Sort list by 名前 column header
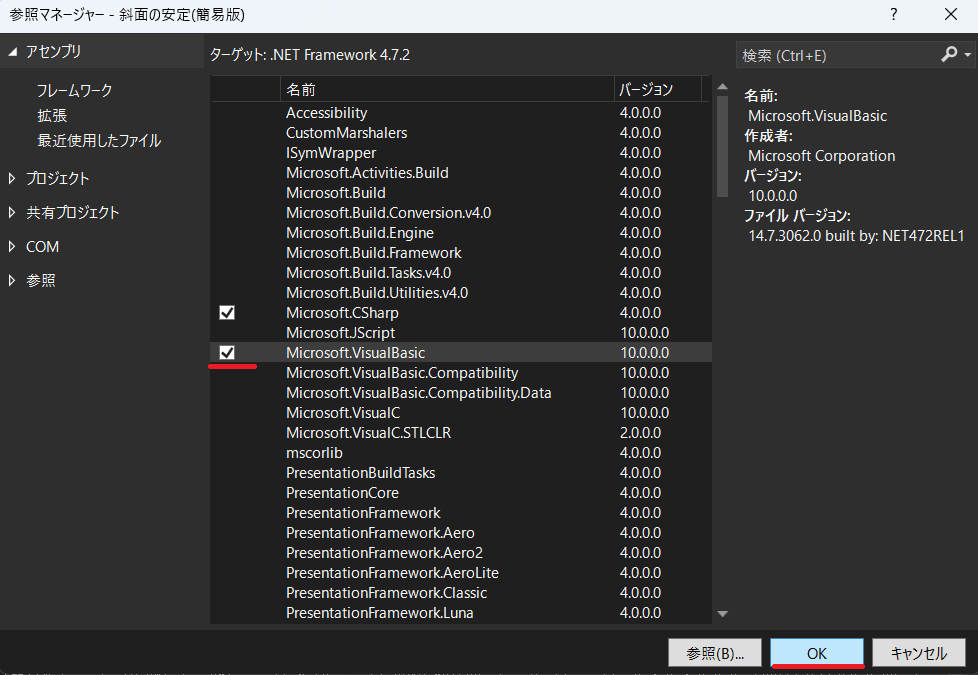 (x=446, y=89)
